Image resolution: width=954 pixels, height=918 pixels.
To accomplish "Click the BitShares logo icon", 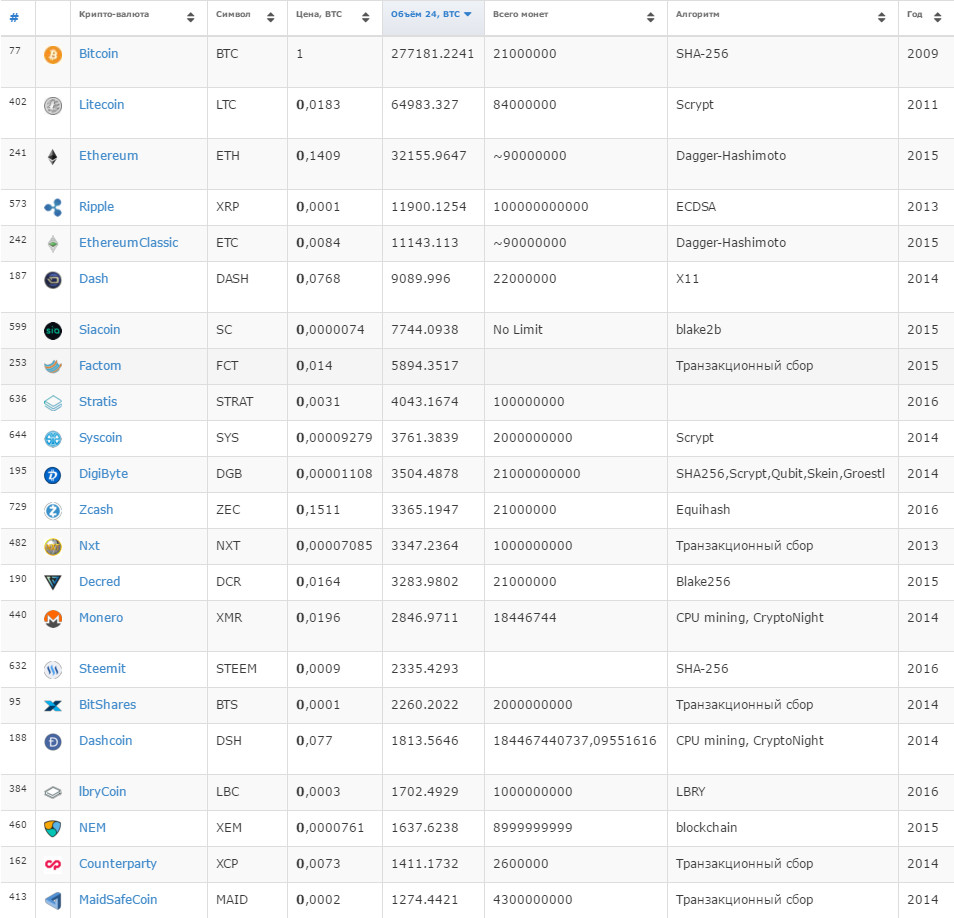I will pyautogui.click(x=53, y=706).
